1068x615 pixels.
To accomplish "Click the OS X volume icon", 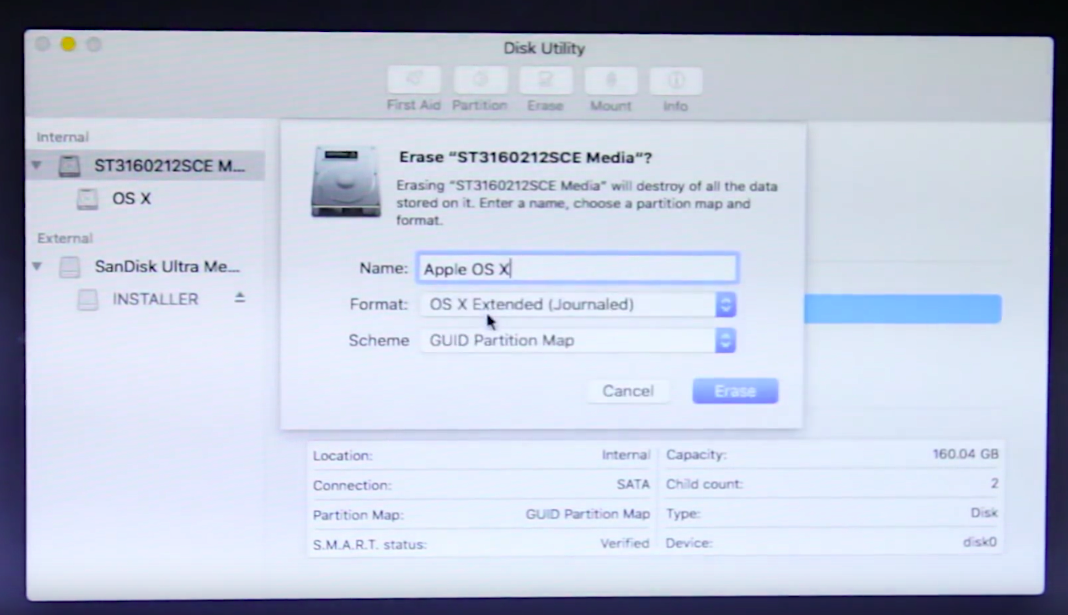I will (x=87, y=199).
